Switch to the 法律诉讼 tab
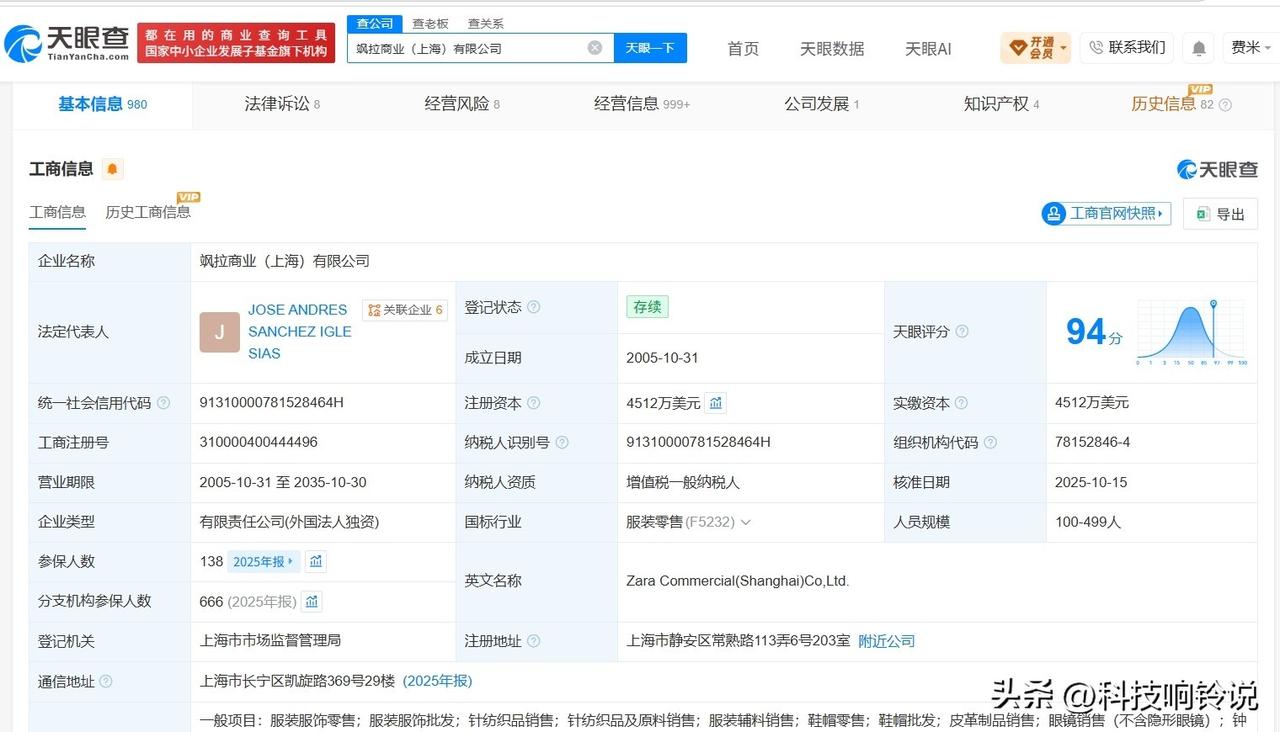Image resolution: width=1280 pixels, height=732 pixels. click(x=282, y=104)
